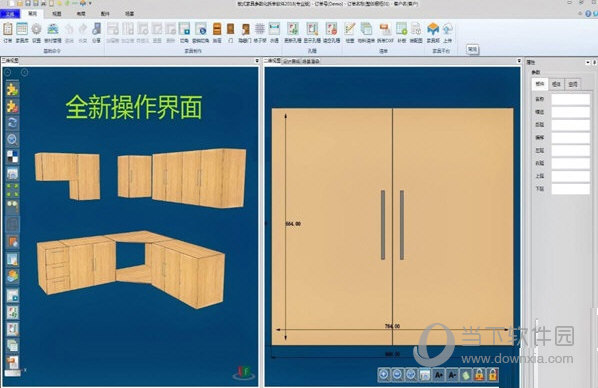Screen dimensions: 598x388
Task: Select the third tab in properties panel
Action: click(573, 84)
